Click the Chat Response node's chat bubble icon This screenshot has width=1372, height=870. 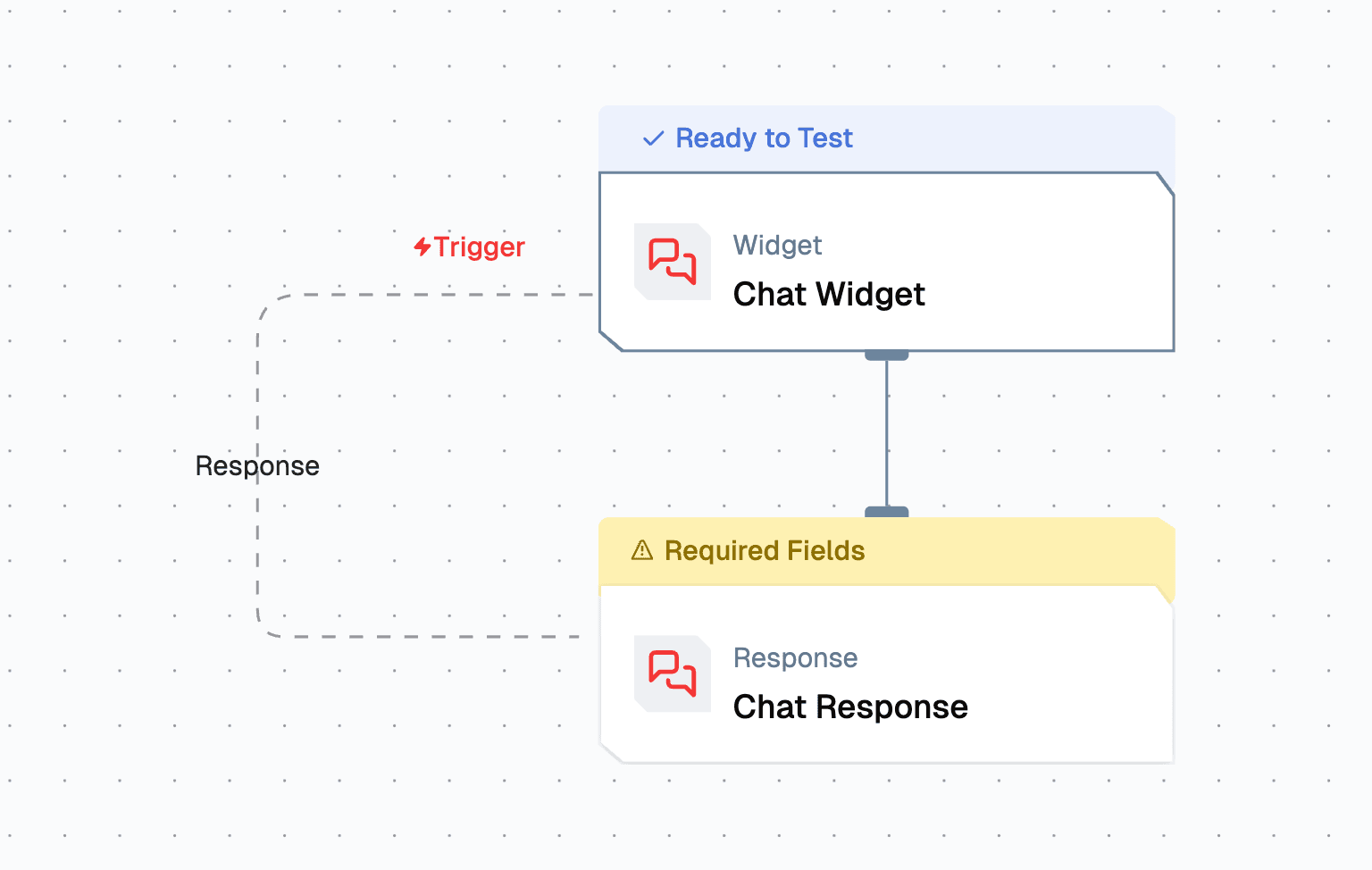coord(672,673)
